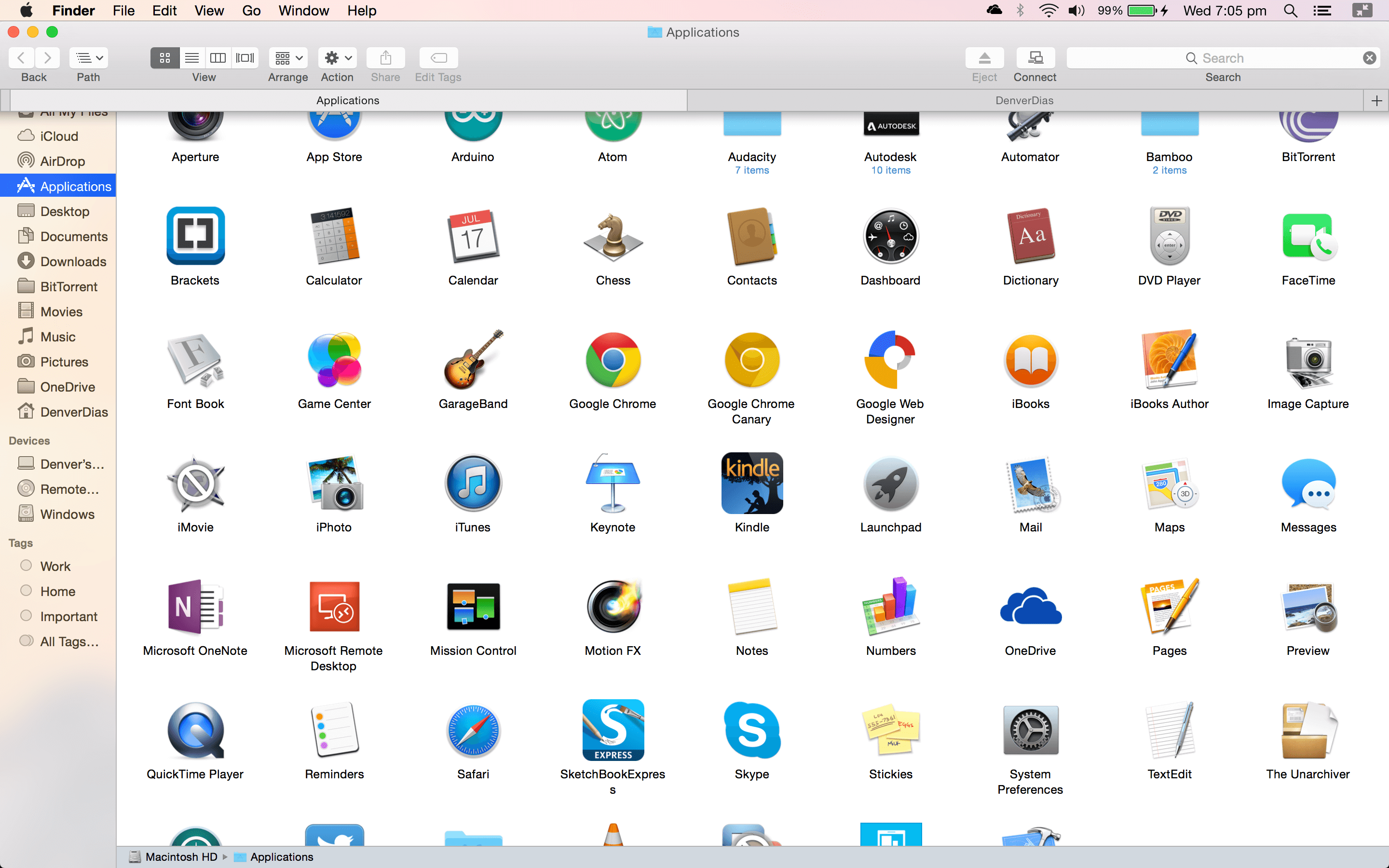Screen dimensions: 1389x868
Task: Open the Safari browser icon
Action: click(x=473, y=730)
